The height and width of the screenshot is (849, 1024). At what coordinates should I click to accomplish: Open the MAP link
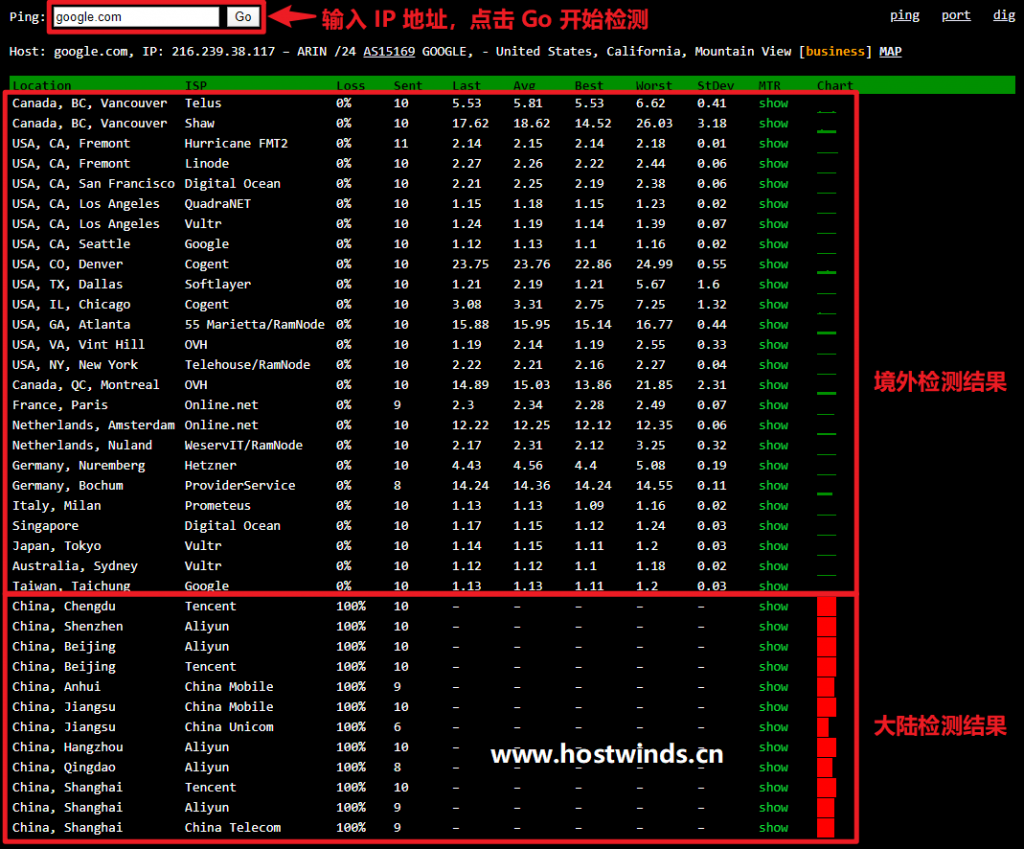pos(890,51)
